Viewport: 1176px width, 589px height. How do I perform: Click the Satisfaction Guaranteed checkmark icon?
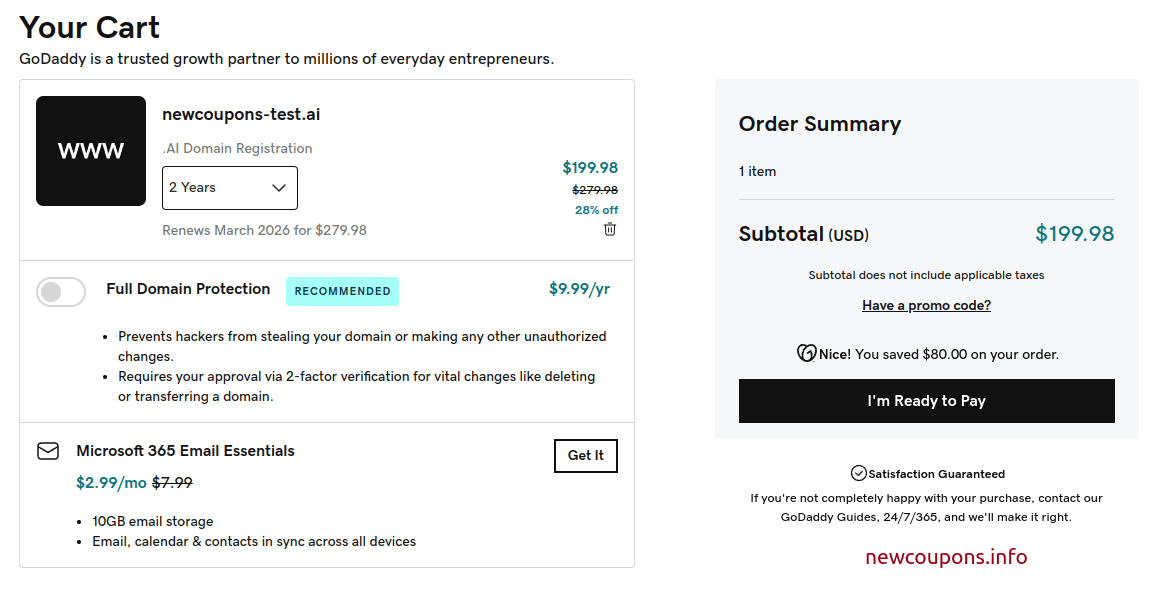pos(858,473)
